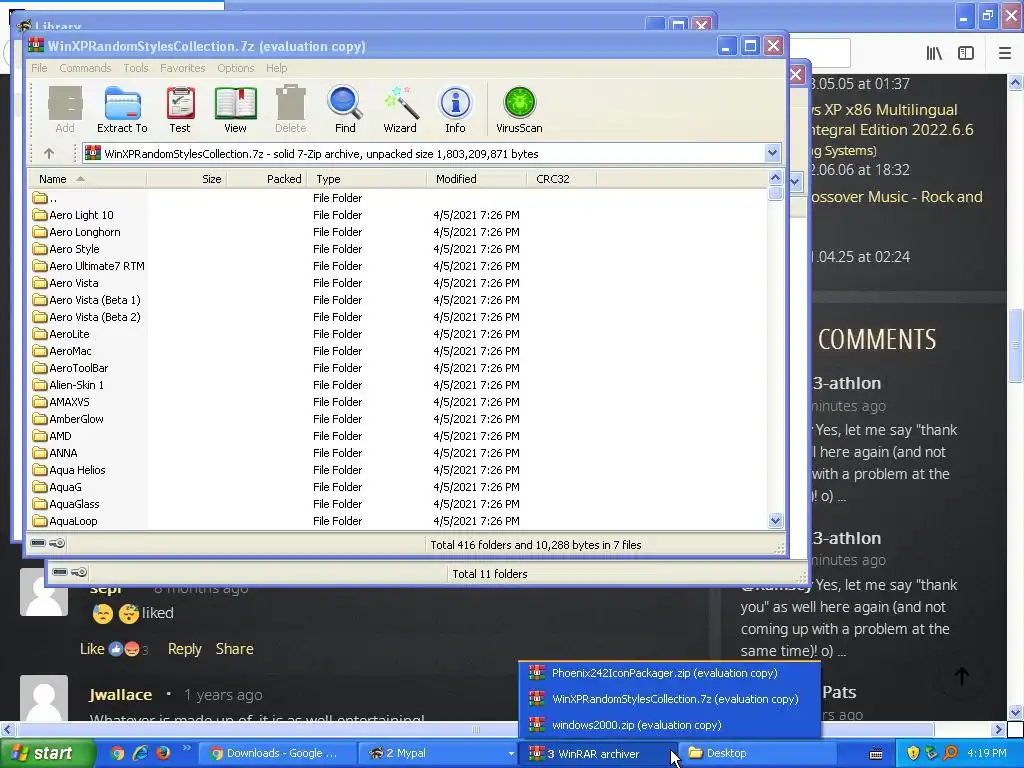Sort by the Packed column header
This screenshot has width=1024, height=768.
pos(266,179)
